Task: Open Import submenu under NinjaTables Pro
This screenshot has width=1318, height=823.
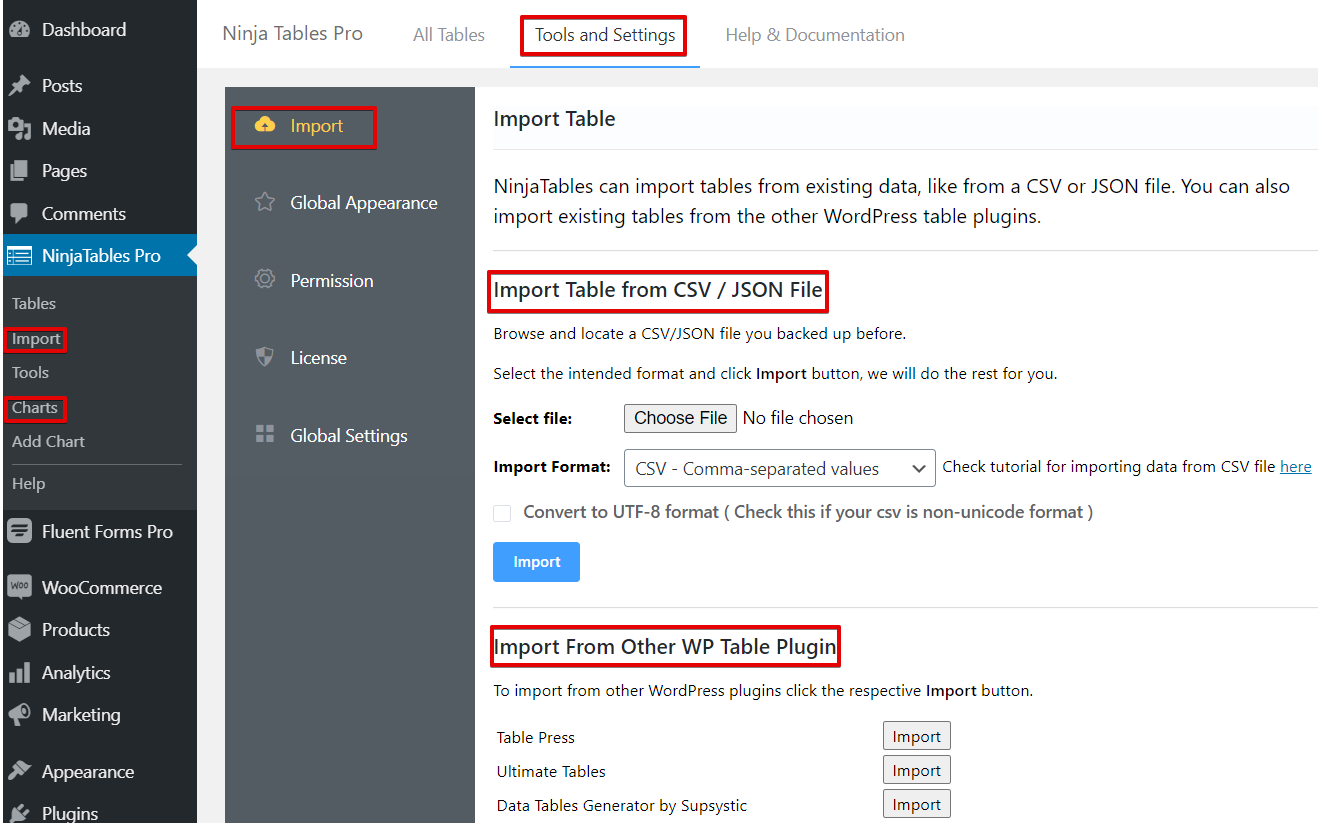Action: pos(36,339)
